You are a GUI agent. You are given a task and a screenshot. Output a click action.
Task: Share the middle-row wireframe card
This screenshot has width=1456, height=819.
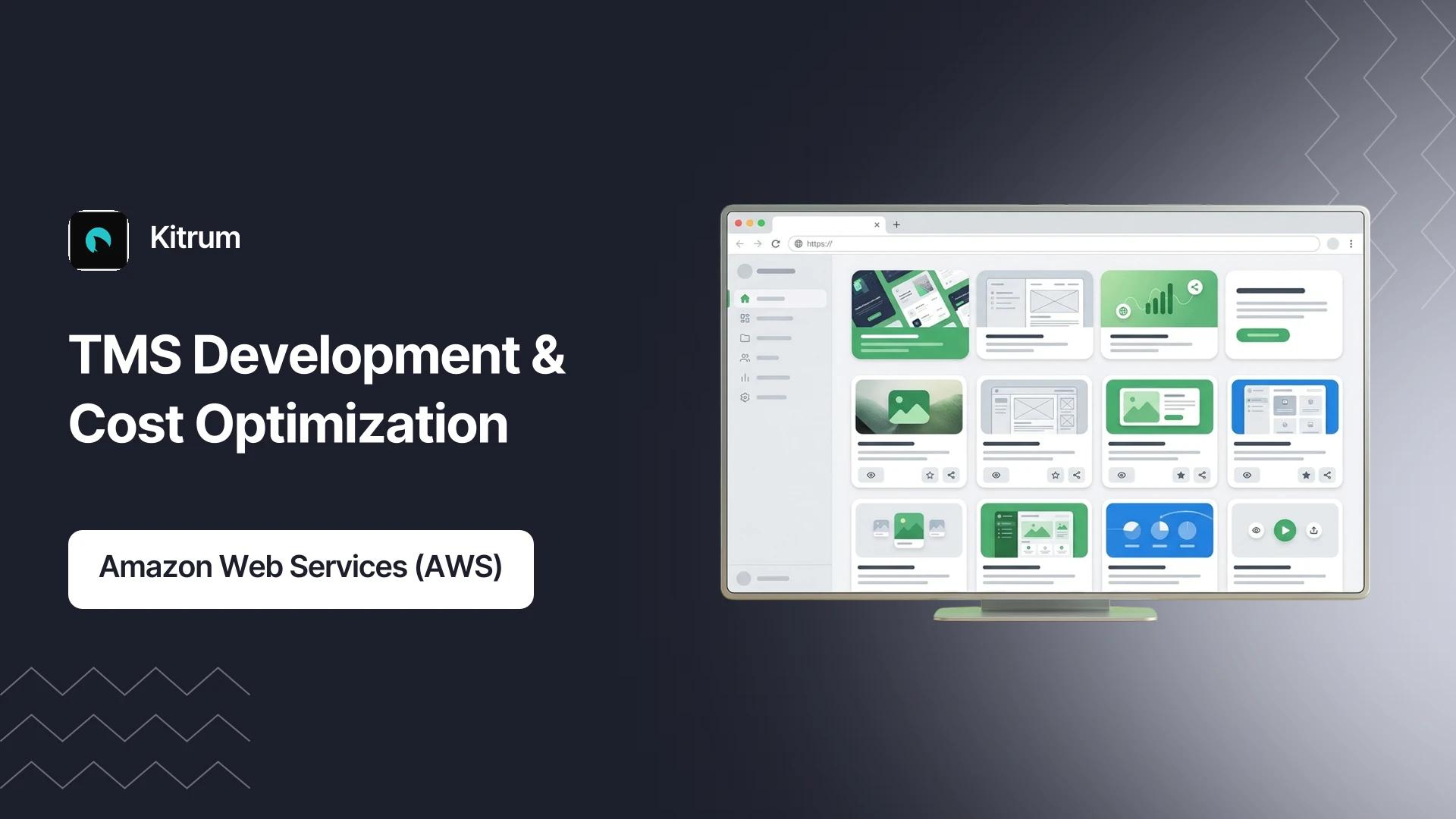pos(1077,475)
